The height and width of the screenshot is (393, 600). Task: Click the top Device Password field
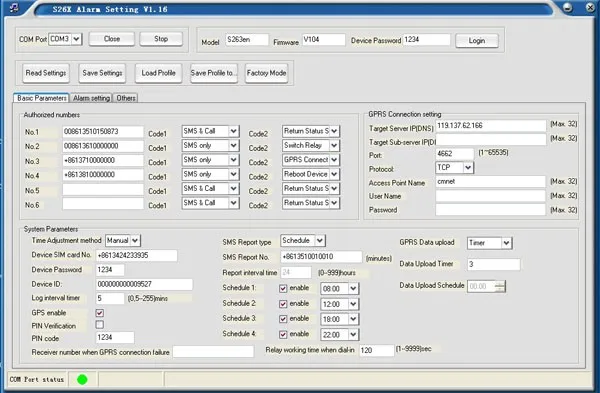(x=426, y=40)
